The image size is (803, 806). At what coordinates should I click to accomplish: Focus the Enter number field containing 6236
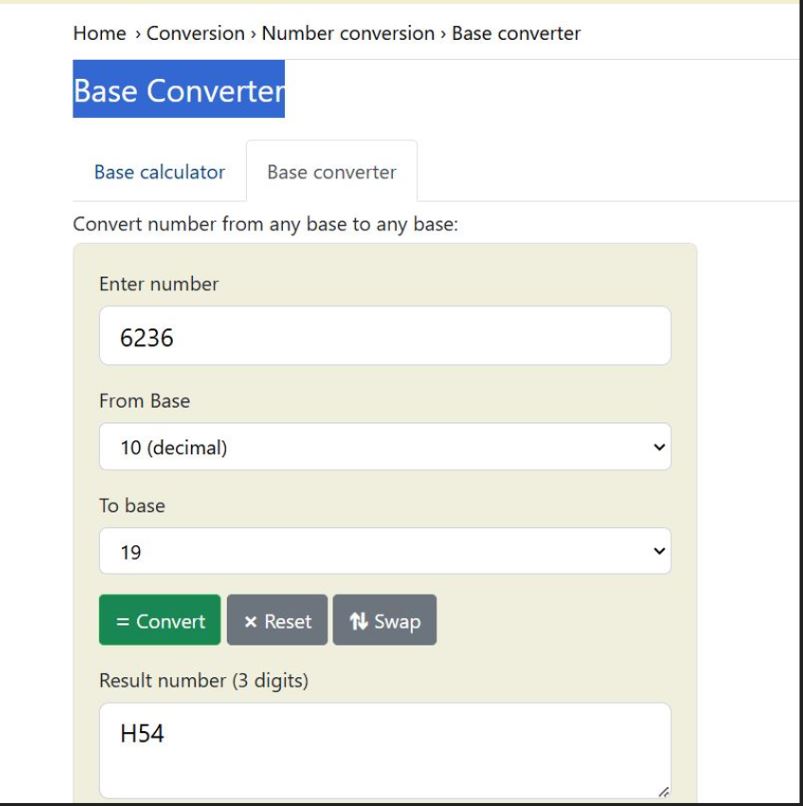tap(384, 336)
